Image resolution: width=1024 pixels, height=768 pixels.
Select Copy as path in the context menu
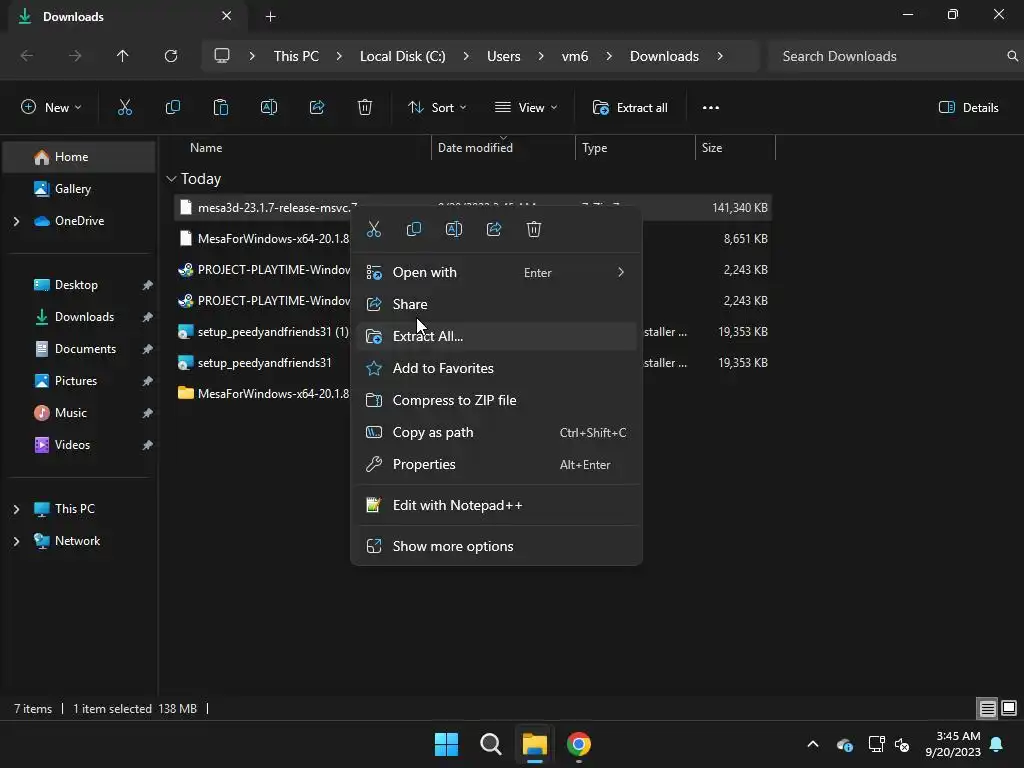(496, 432)
